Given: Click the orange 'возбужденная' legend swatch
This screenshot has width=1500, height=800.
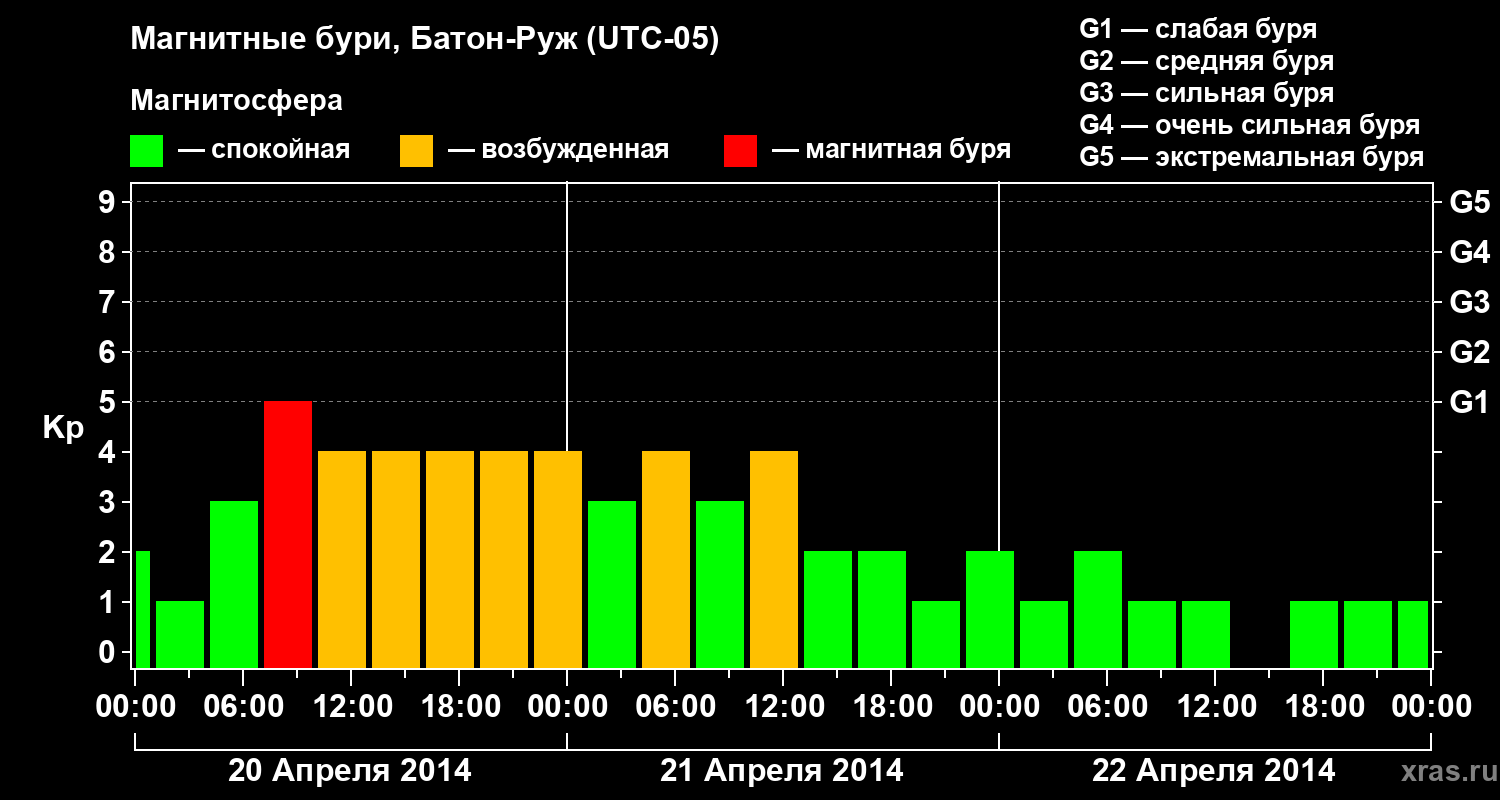Looking at the screenshot, I should point(416,151).
